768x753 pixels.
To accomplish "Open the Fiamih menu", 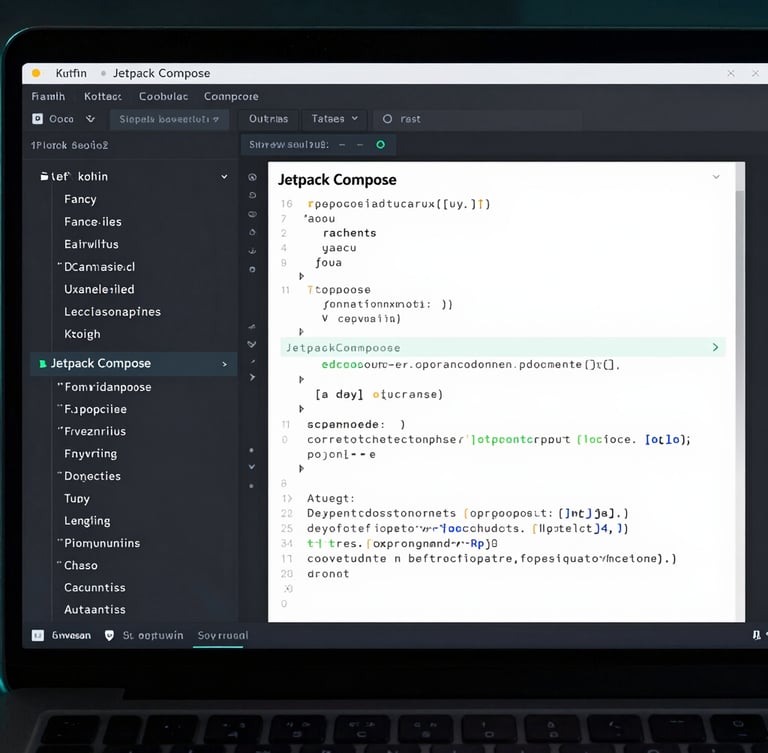I will (48, 97).
